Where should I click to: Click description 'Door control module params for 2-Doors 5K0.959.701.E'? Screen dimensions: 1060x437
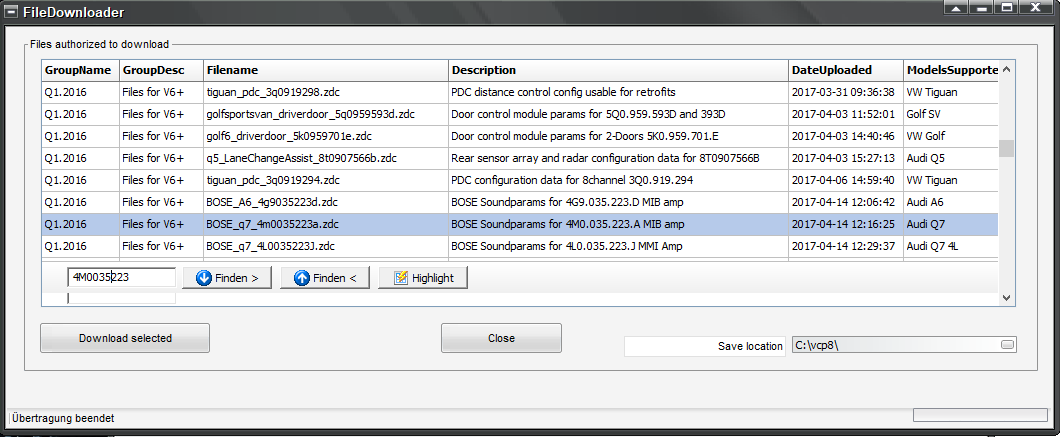point(584,136)
